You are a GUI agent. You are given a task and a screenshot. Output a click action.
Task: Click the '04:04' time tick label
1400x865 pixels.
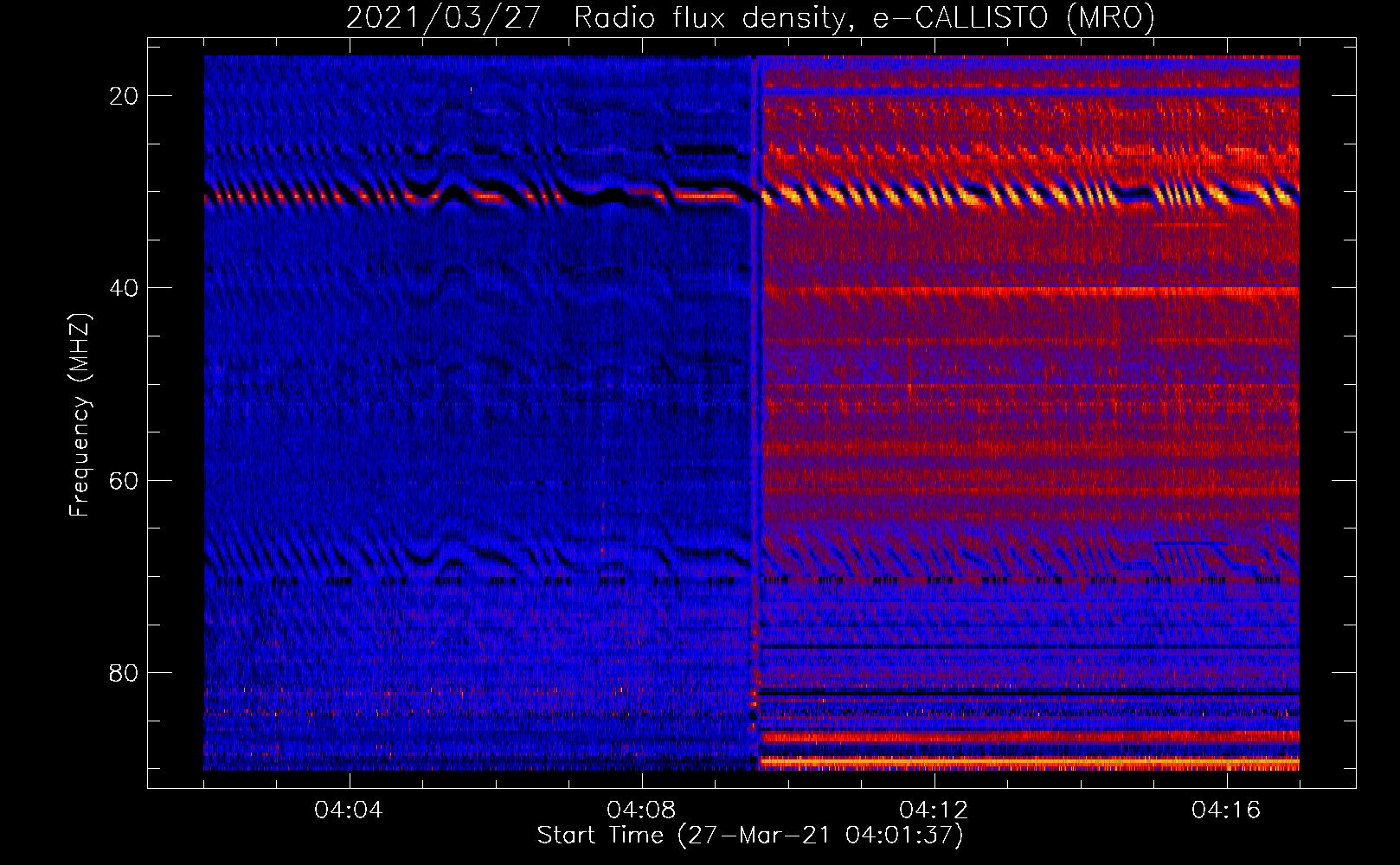(x=349, y=811)
